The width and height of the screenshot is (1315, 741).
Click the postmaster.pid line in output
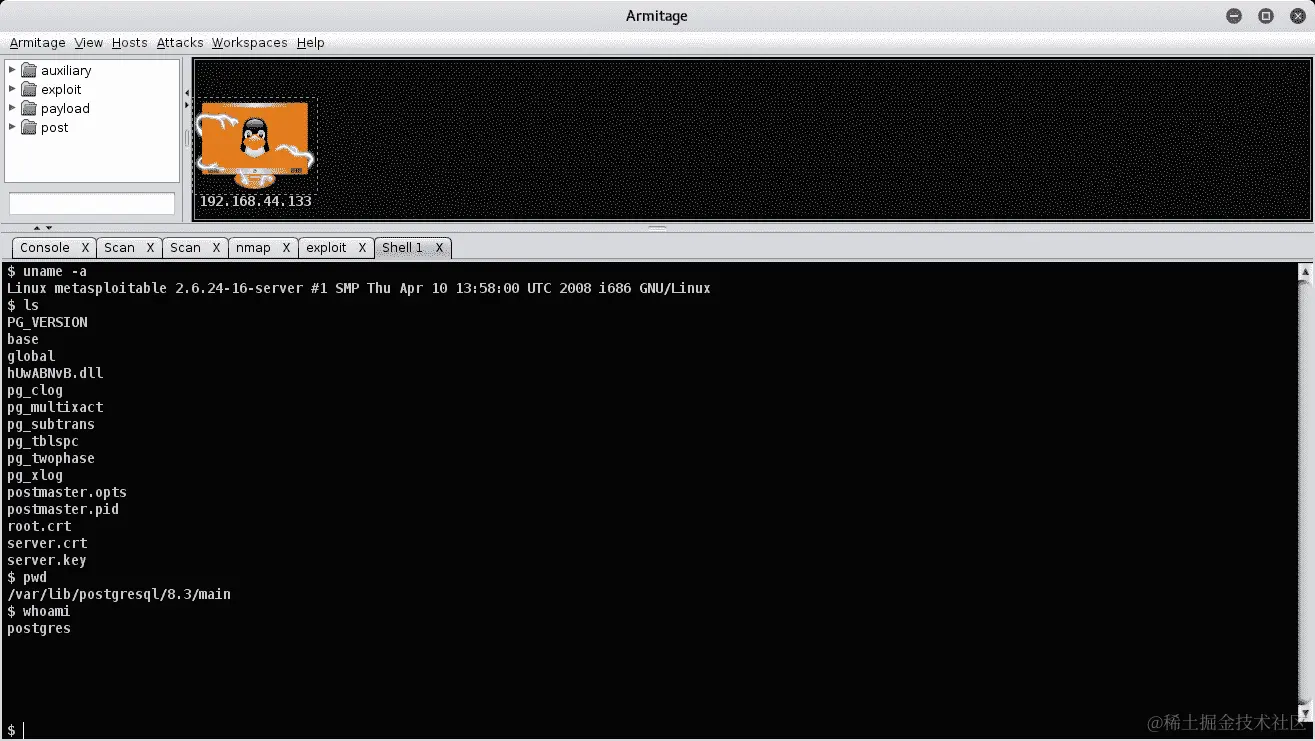pos(63,509)
